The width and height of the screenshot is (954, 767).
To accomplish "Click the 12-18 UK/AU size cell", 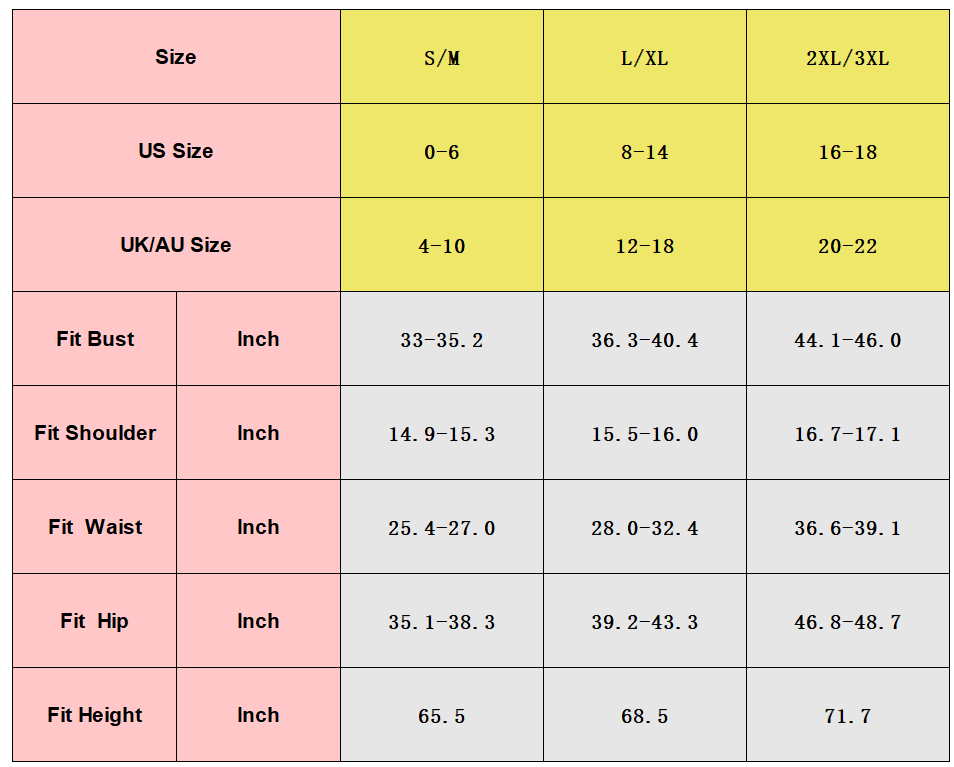I will (x=645, y=245).
